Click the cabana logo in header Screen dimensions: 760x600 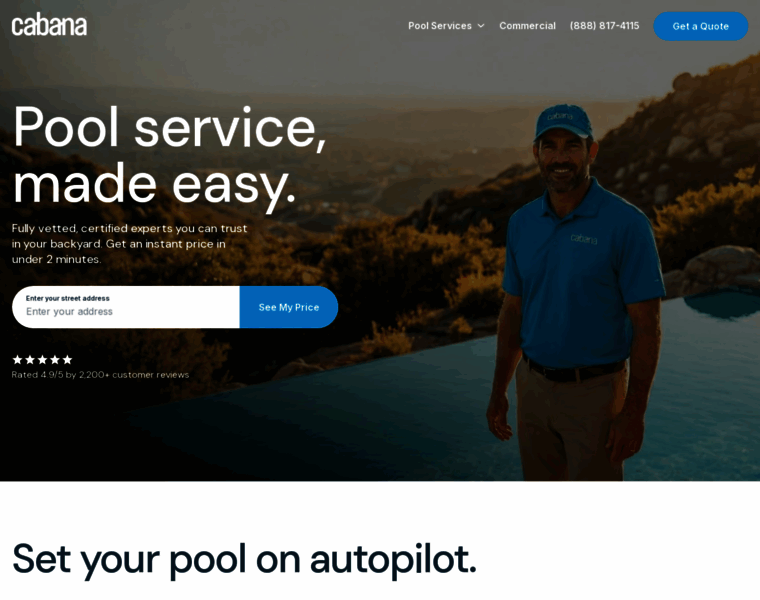pos(49,25)
